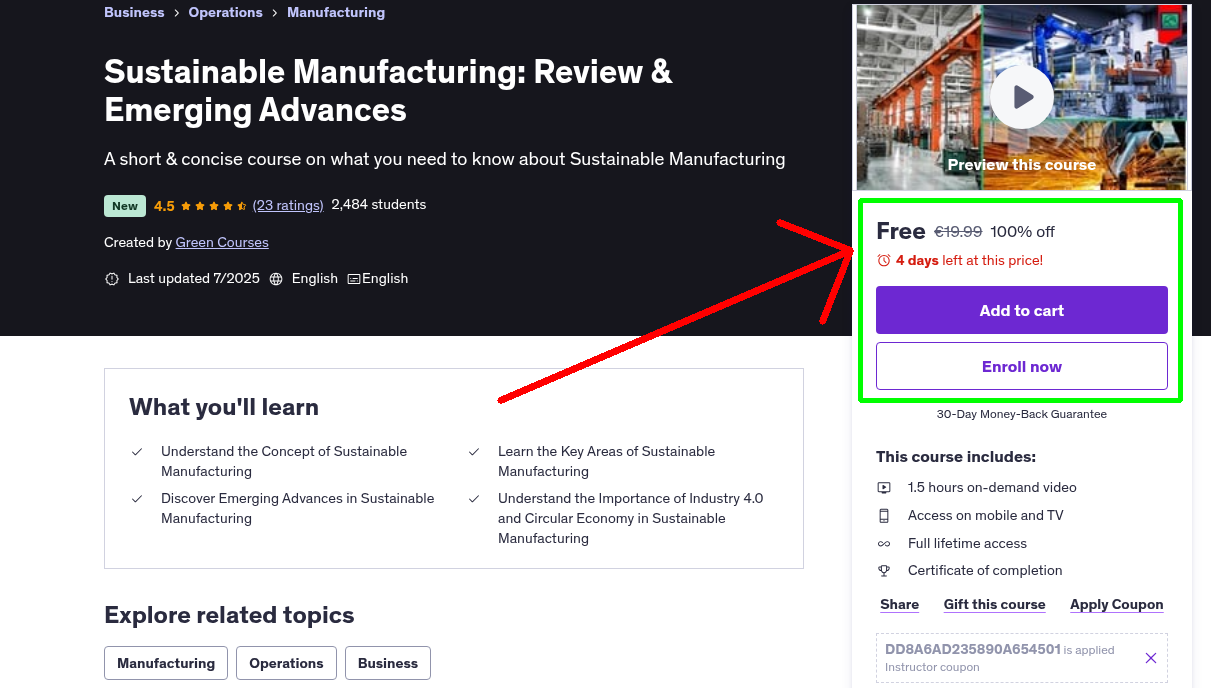This screenshot has height=688, width=1211.
Task: Click the checkmark beside 'Discover Emerging Advances'
Action: [137, 499]
